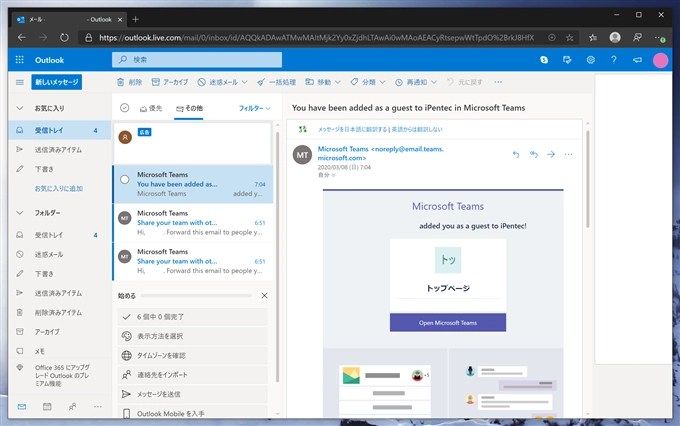Click 英語からは翻訳しない link
The height and width of the screenshot is (426, 680).
(x=417, y=129)
